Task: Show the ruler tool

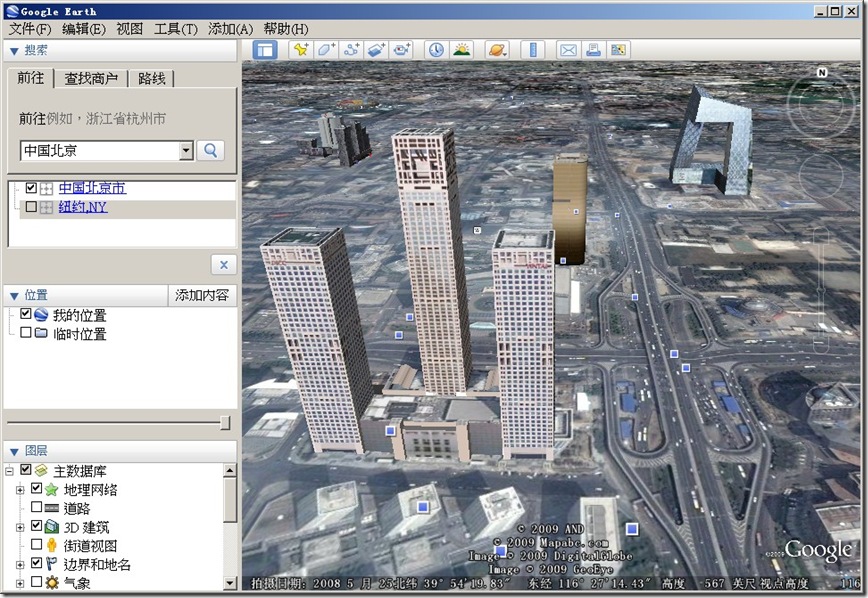Action: tap(533, 50)
